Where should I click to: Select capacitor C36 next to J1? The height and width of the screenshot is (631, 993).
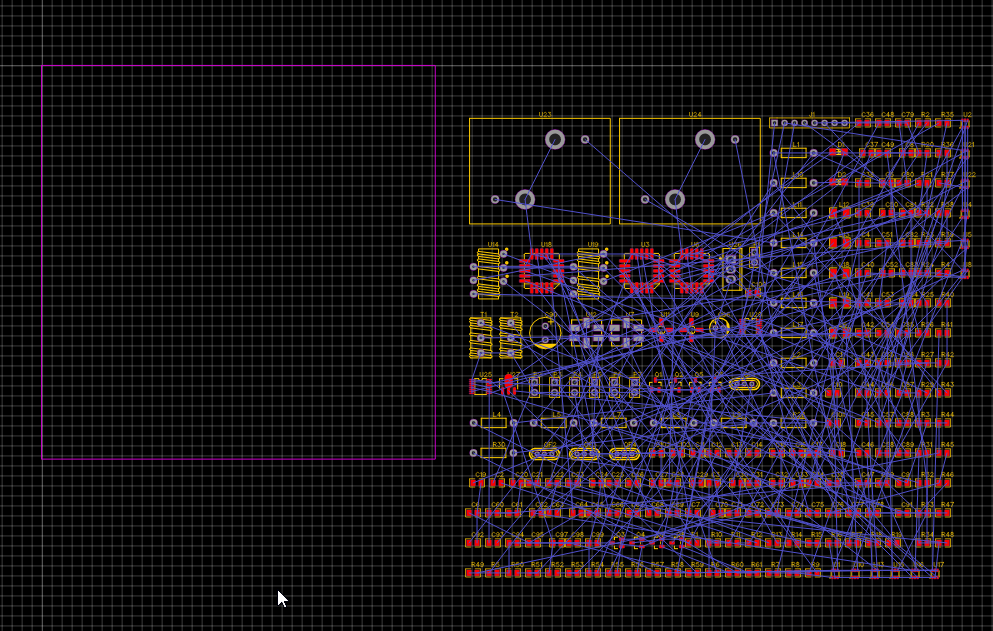click(x=866, y=123)
